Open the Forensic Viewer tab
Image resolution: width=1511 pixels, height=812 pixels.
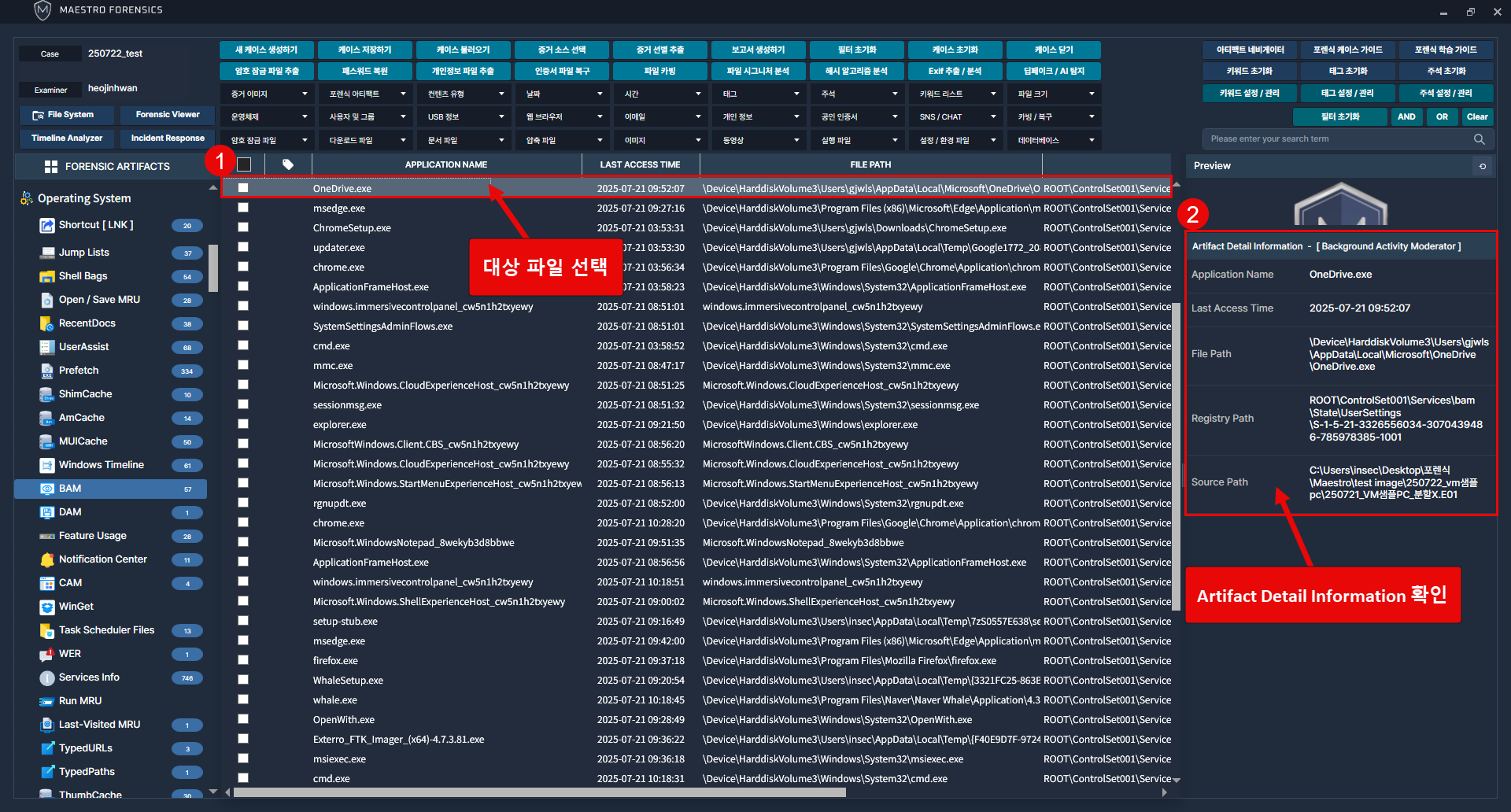point(168,115)
